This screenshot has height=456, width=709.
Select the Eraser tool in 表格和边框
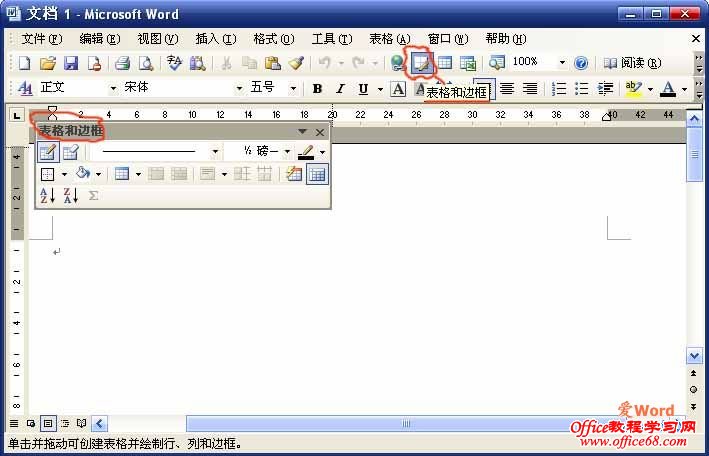click(x=71, y=152)
